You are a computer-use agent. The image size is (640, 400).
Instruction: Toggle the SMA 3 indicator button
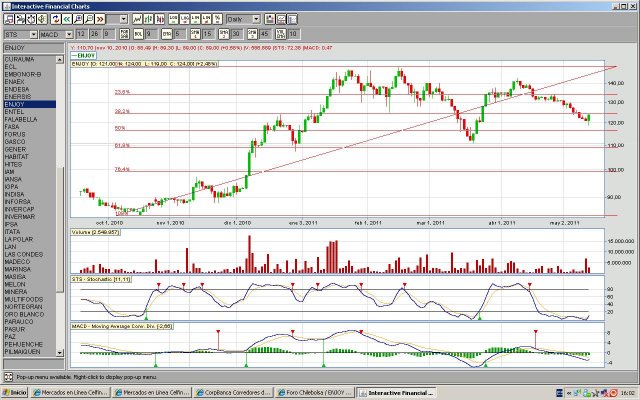pyautogui.click(x=252, y=34)
